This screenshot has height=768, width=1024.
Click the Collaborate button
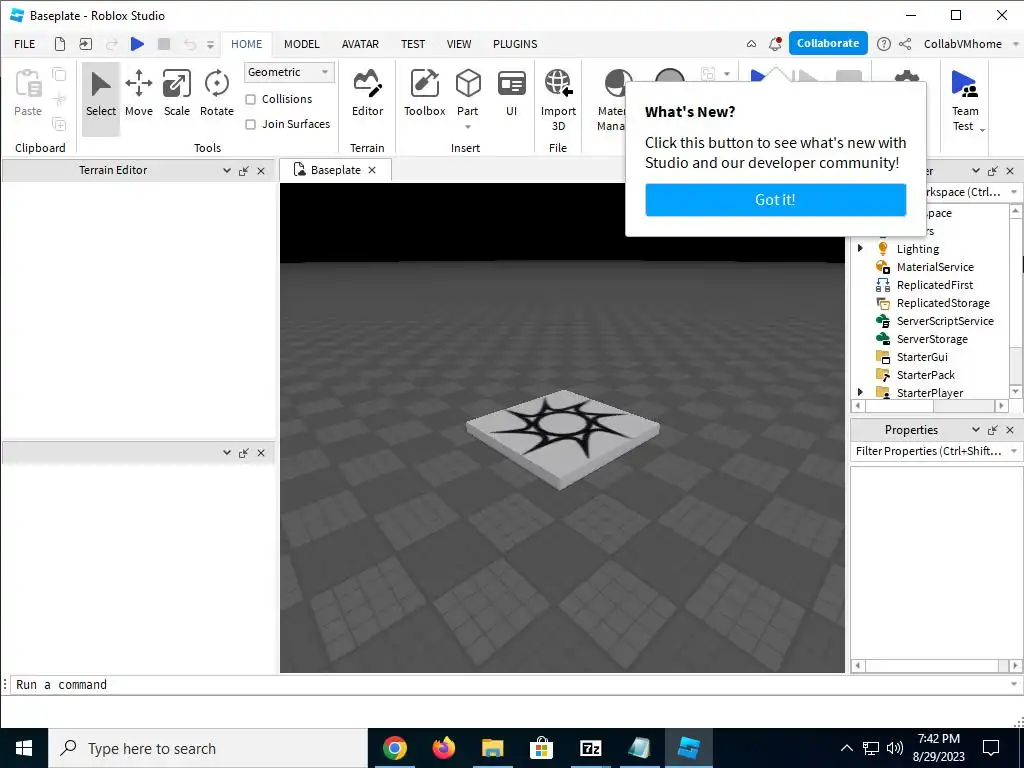[828, 43]
